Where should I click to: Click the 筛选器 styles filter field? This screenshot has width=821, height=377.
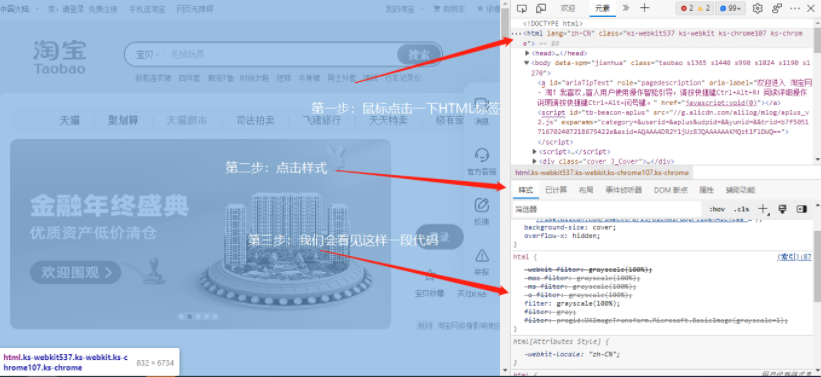click(x=606, y=209)
